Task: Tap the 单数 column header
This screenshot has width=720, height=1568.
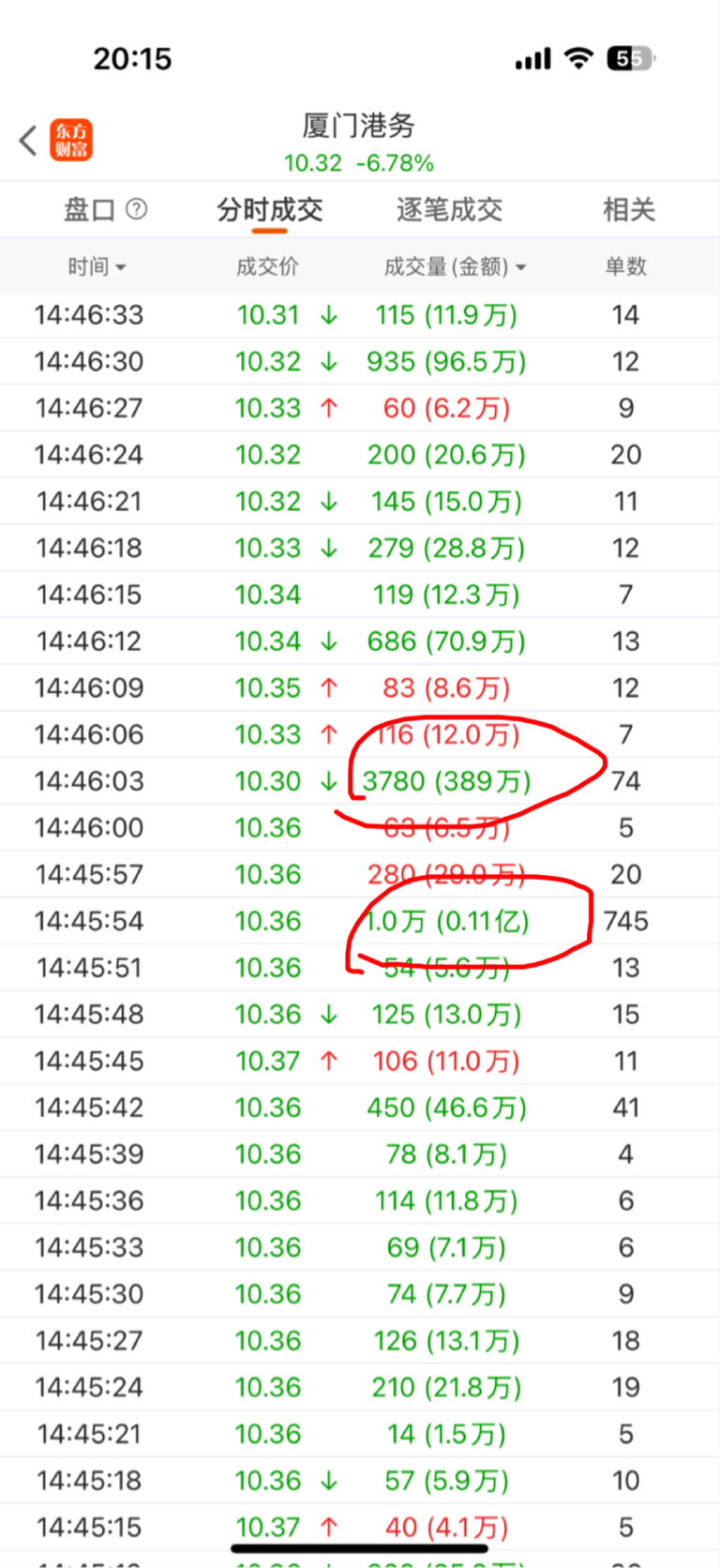Action: (625, 267)
